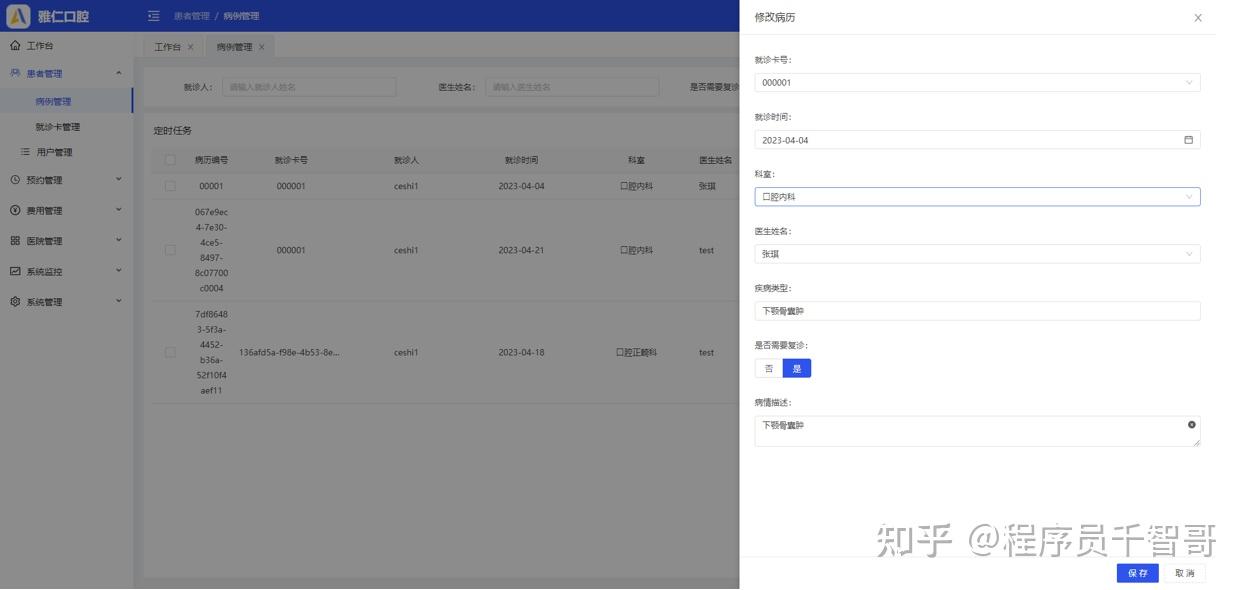Check the row dated 2023-04-21
1248x590 pixels.
coord(170,250)
